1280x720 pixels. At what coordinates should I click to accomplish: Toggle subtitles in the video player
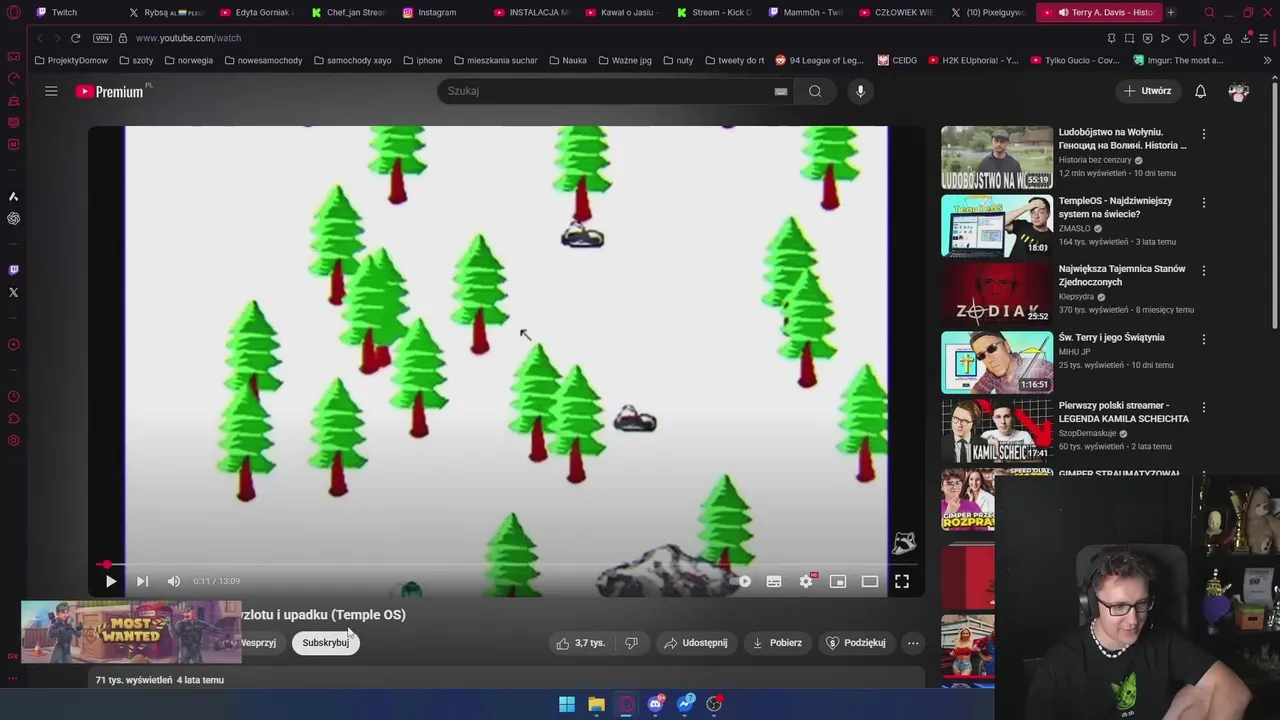click(774, 581)
